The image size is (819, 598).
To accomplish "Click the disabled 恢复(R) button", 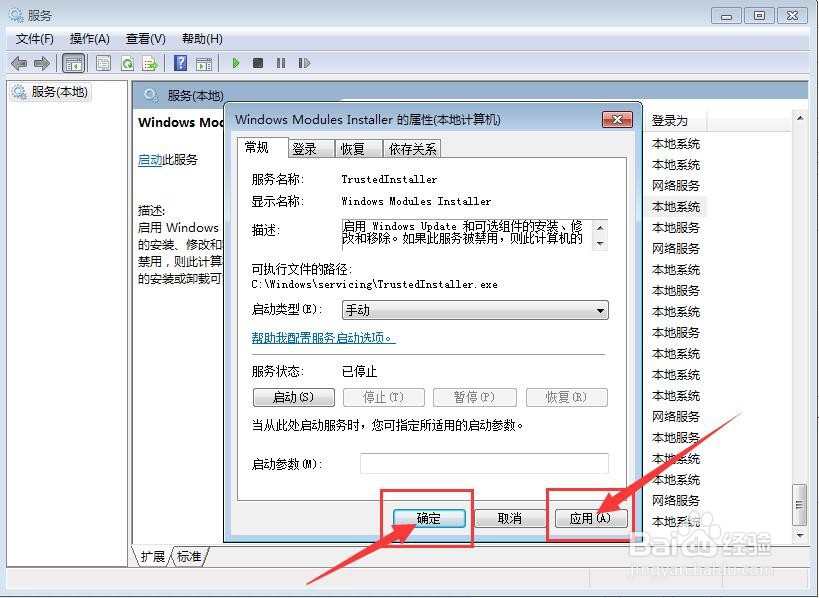I will pyautogui.click(x=566, y=397).
